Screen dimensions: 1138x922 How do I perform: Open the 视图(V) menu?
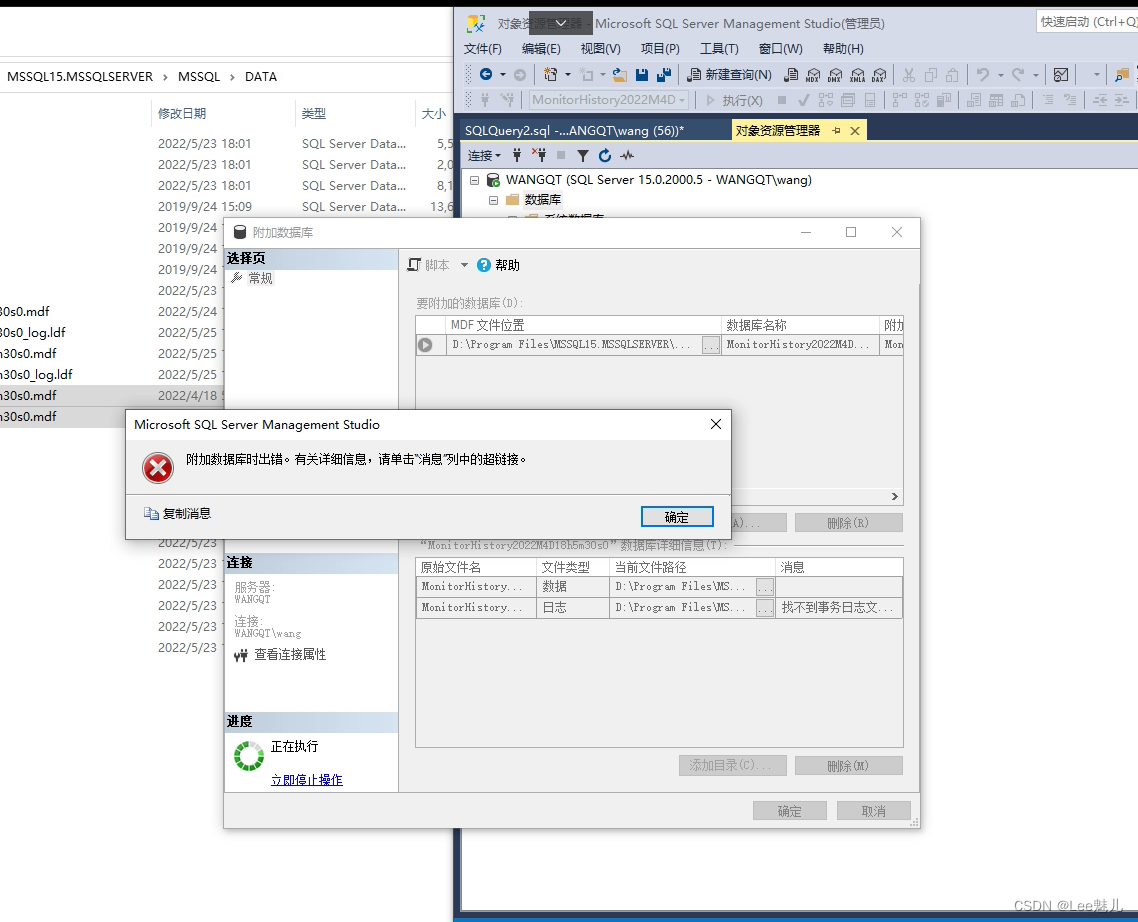click(600, 49)
